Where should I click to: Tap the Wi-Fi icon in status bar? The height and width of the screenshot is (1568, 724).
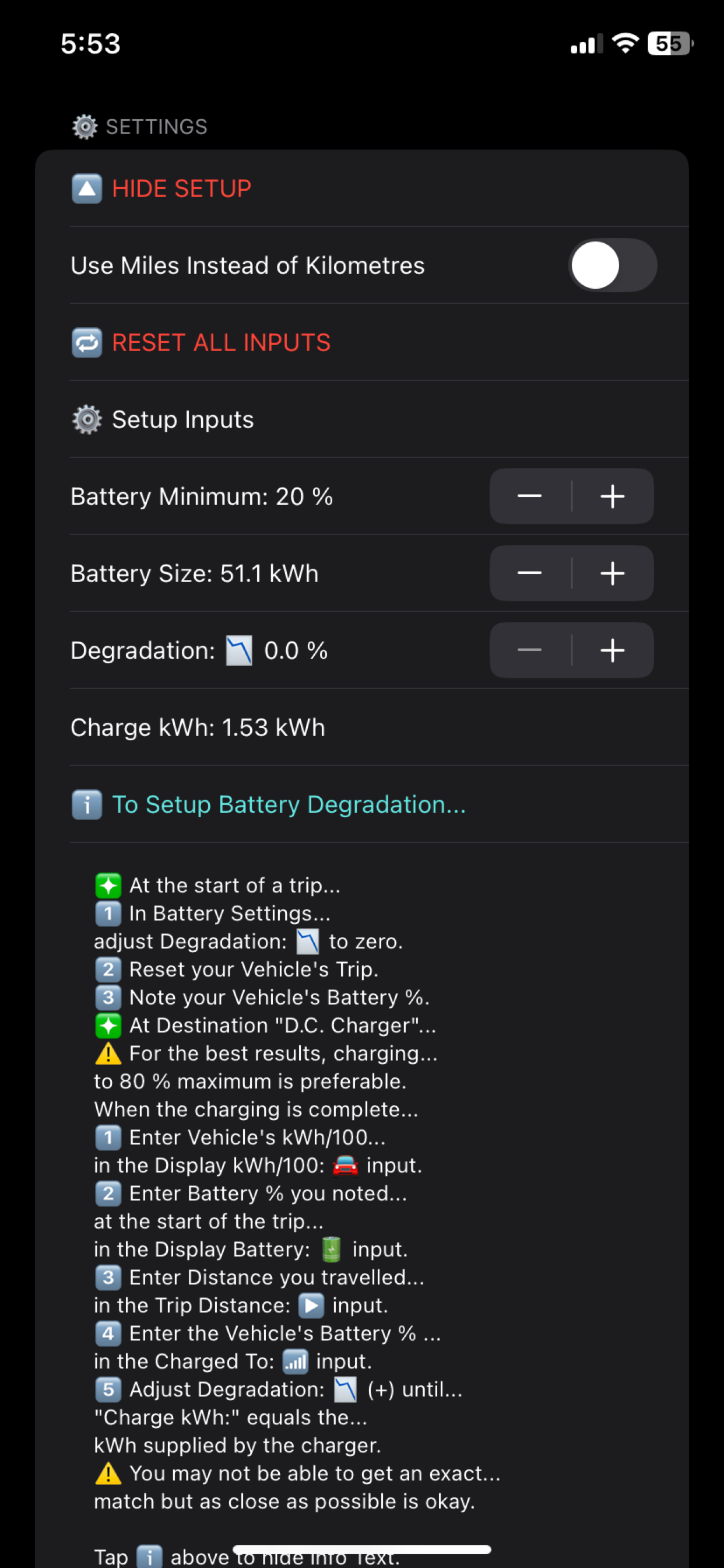[x=625, y=43]
